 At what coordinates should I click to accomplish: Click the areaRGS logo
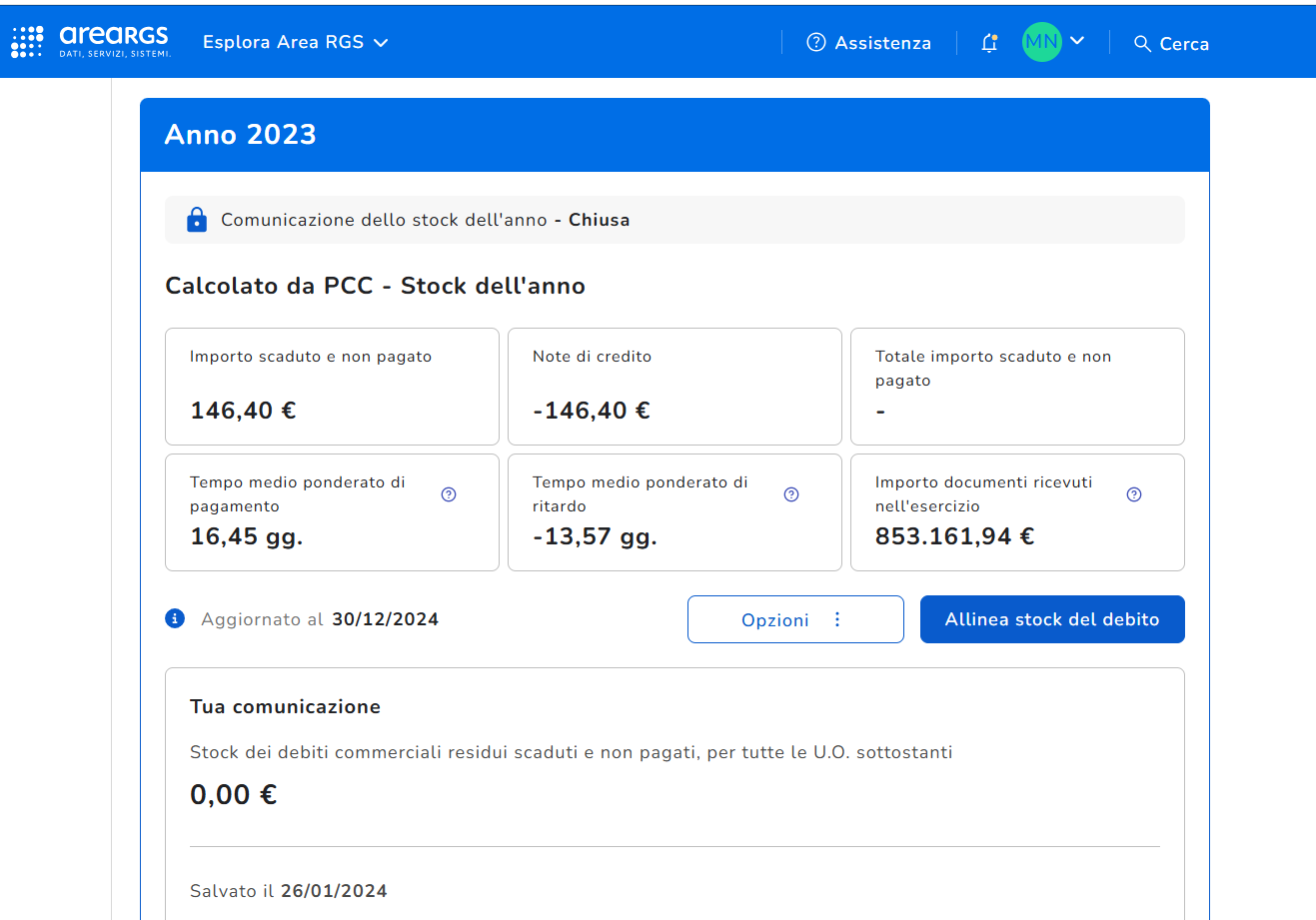coord(114,41)
